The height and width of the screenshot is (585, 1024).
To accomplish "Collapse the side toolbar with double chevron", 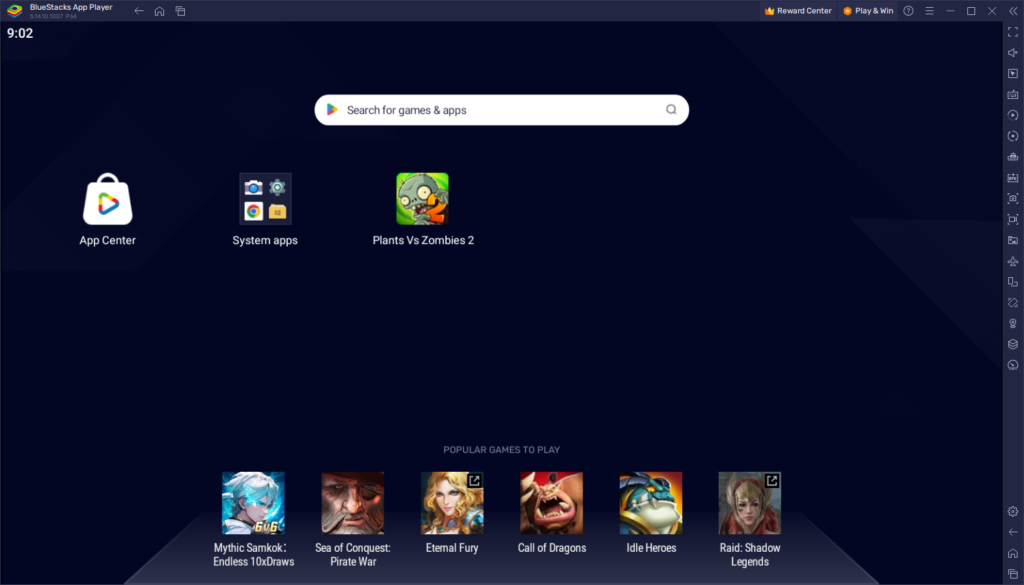I will (x=1013, y=11).
